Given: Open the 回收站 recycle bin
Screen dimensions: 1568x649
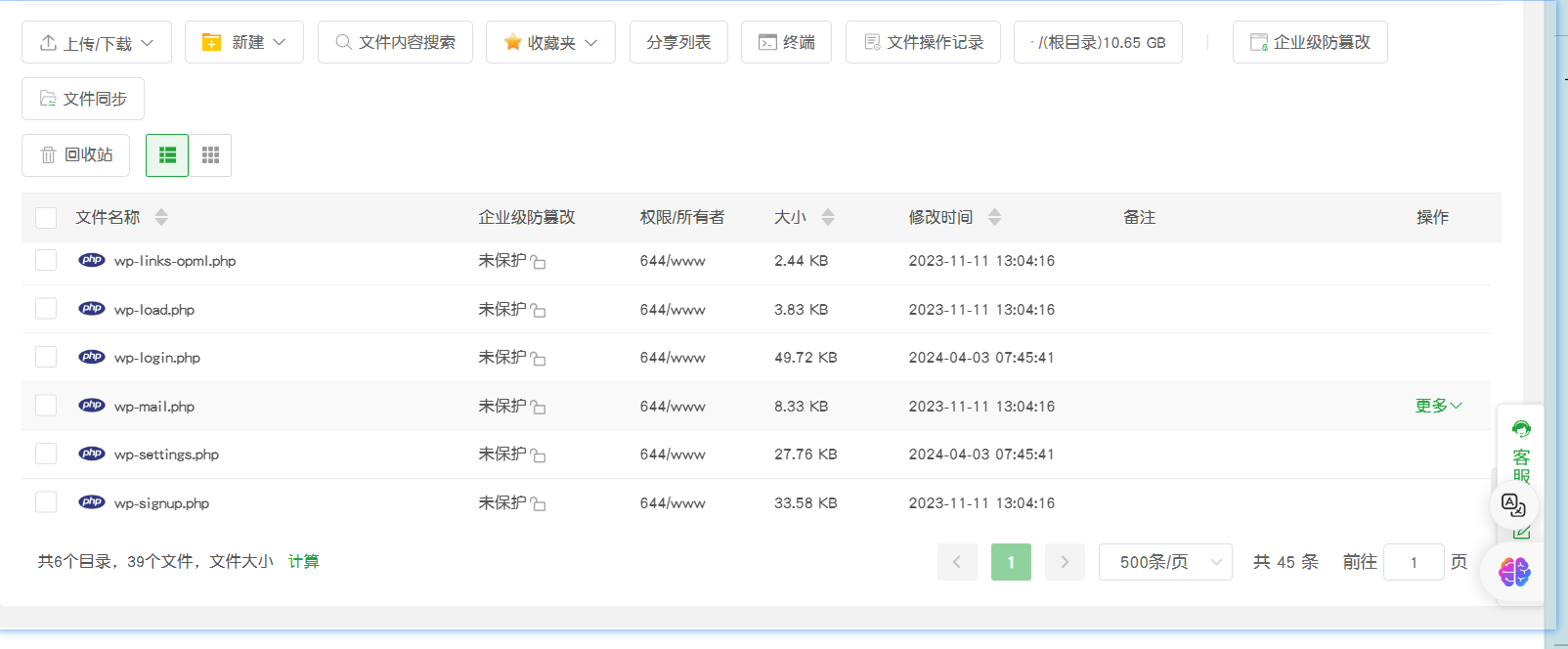Looking at the screenshot, I should [75, 155].
